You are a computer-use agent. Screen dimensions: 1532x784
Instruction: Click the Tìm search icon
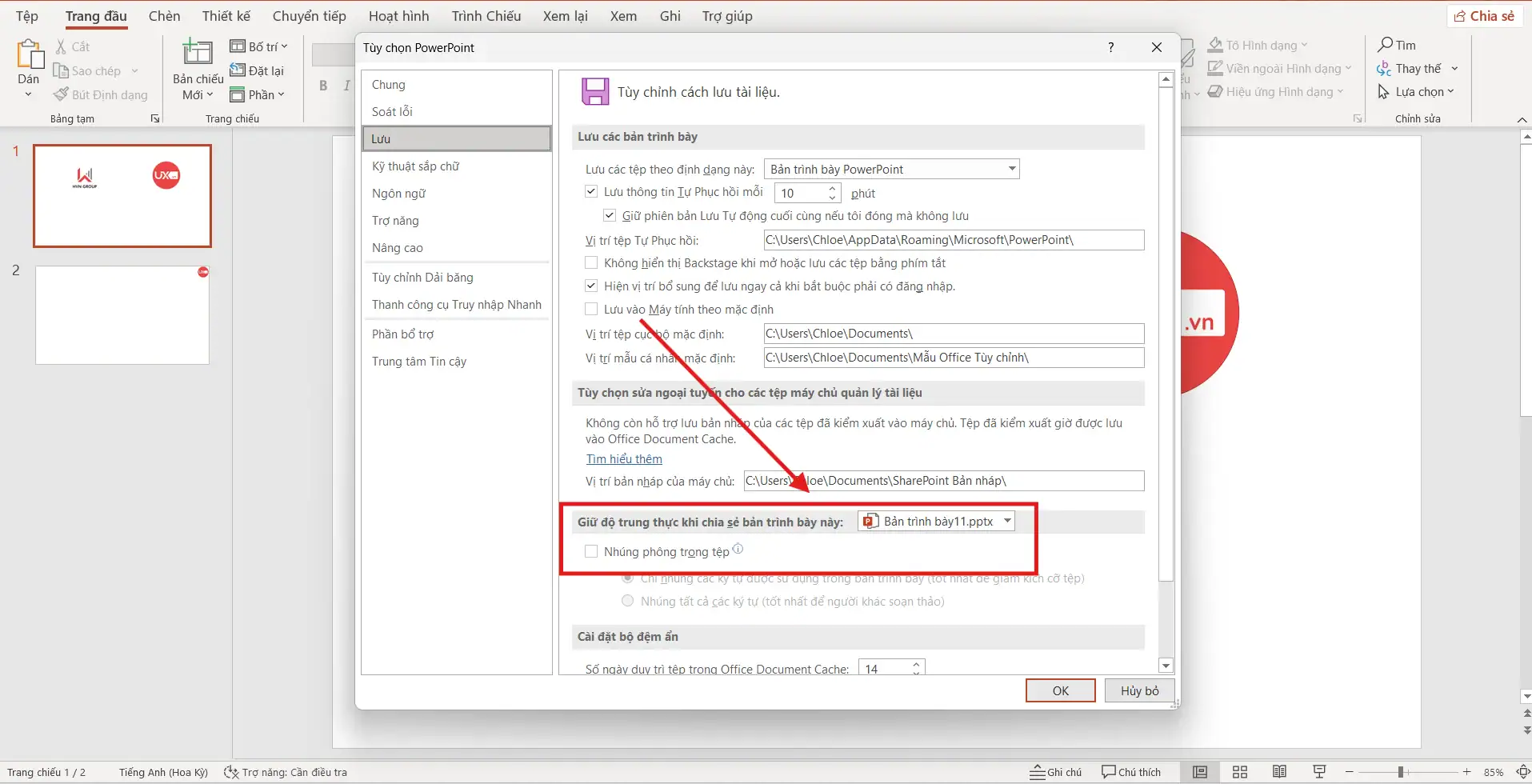(1386, 45)
